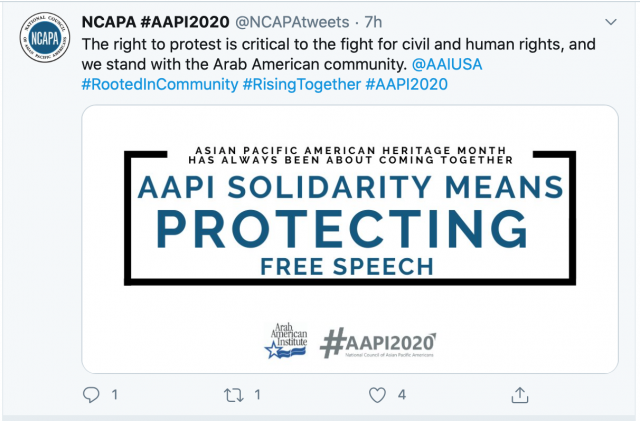Image resolution: width=640 pixels, height=421 pixels.
Task: Click the #RootedInCommunity hashtag
Action: click(158, 85)
